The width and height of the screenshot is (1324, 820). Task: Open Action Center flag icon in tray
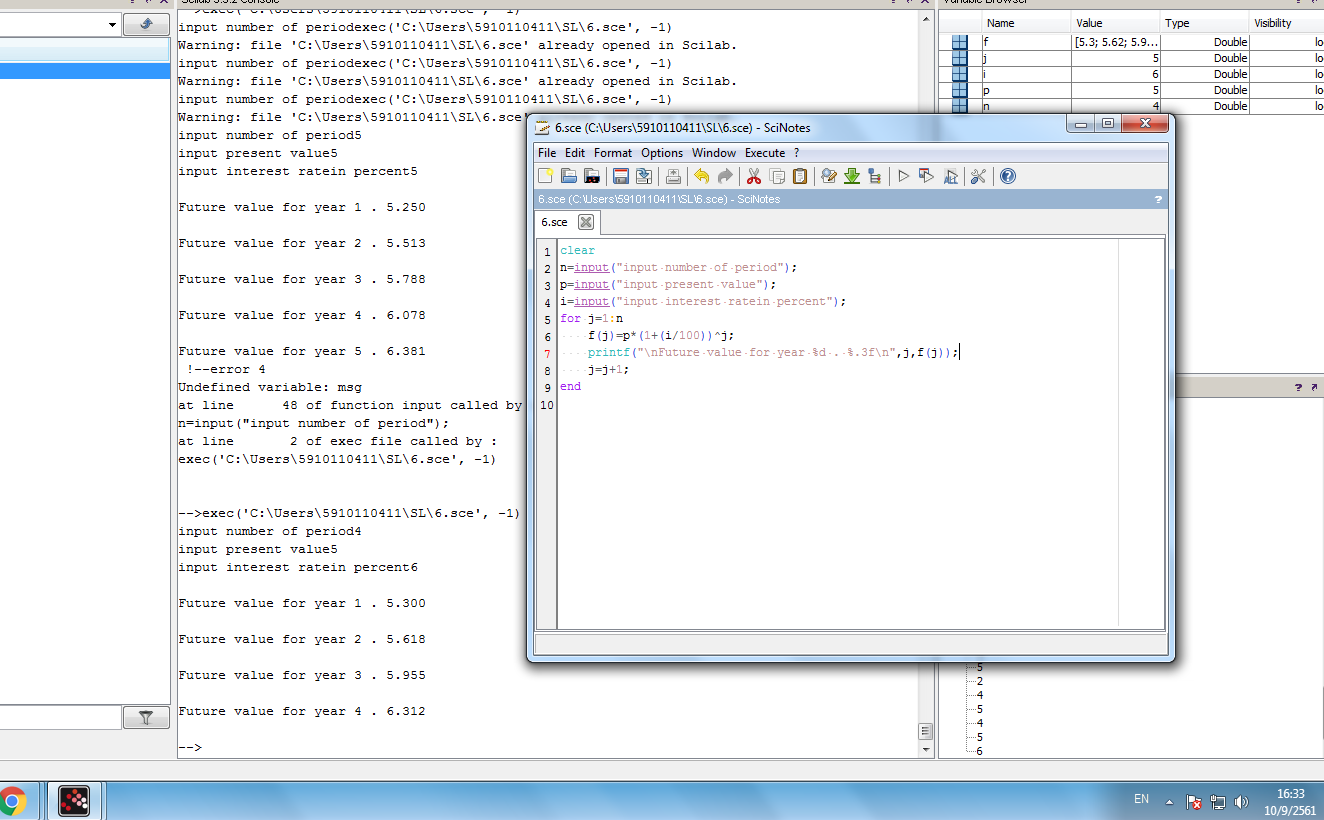tap(1193, 801)
